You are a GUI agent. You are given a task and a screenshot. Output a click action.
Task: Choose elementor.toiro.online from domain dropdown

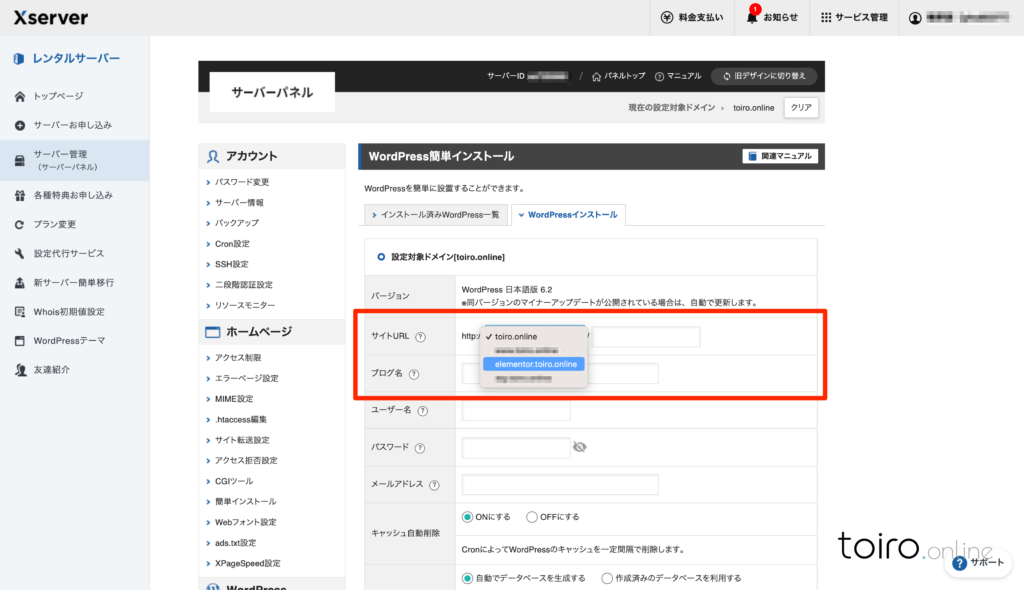point(535,364)
